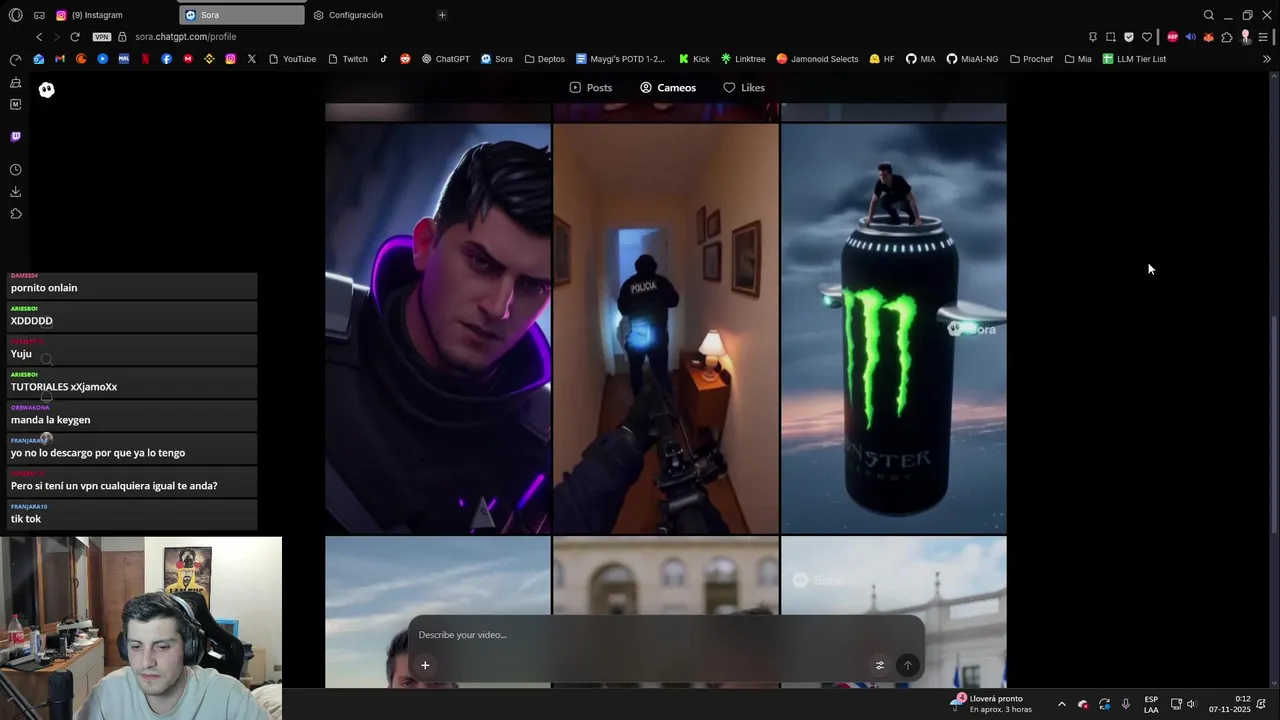The height and width of the screenshot is (720, 1280).
Task: Open history clock icon in Opera sidebar
Action: pos(15,170)
